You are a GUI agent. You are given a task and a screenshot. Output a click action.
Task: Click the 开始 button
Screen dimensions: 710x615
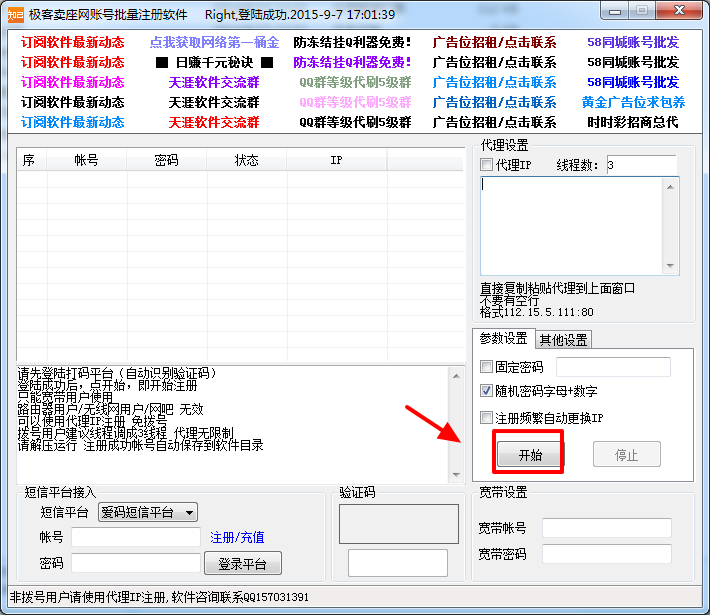tap(529, 454)
